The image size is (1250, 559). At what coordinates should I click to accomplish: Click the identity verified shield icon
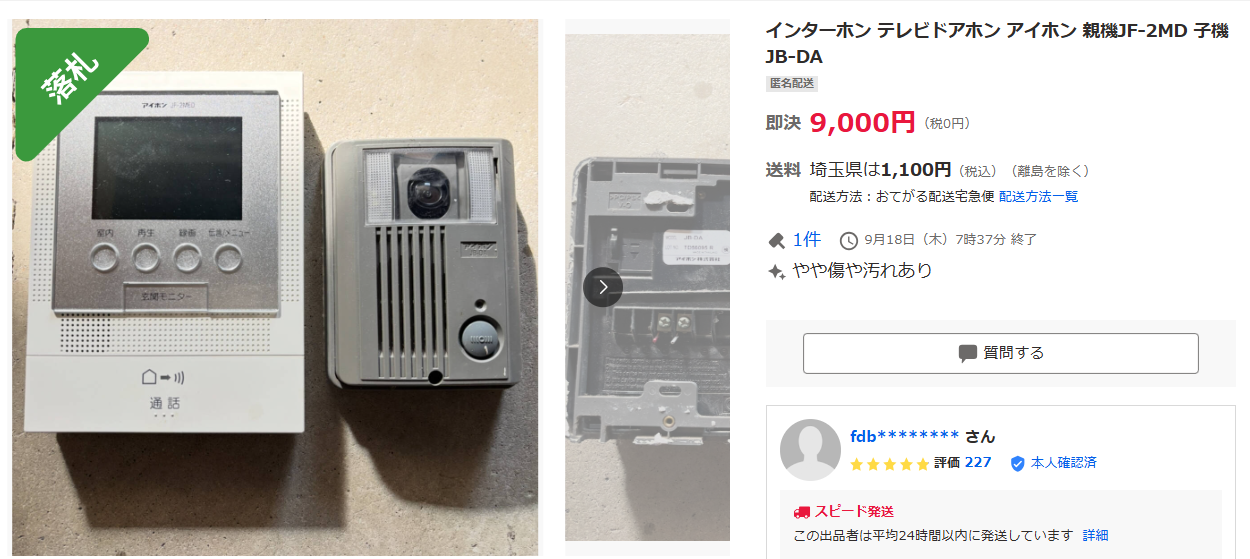1018,463
